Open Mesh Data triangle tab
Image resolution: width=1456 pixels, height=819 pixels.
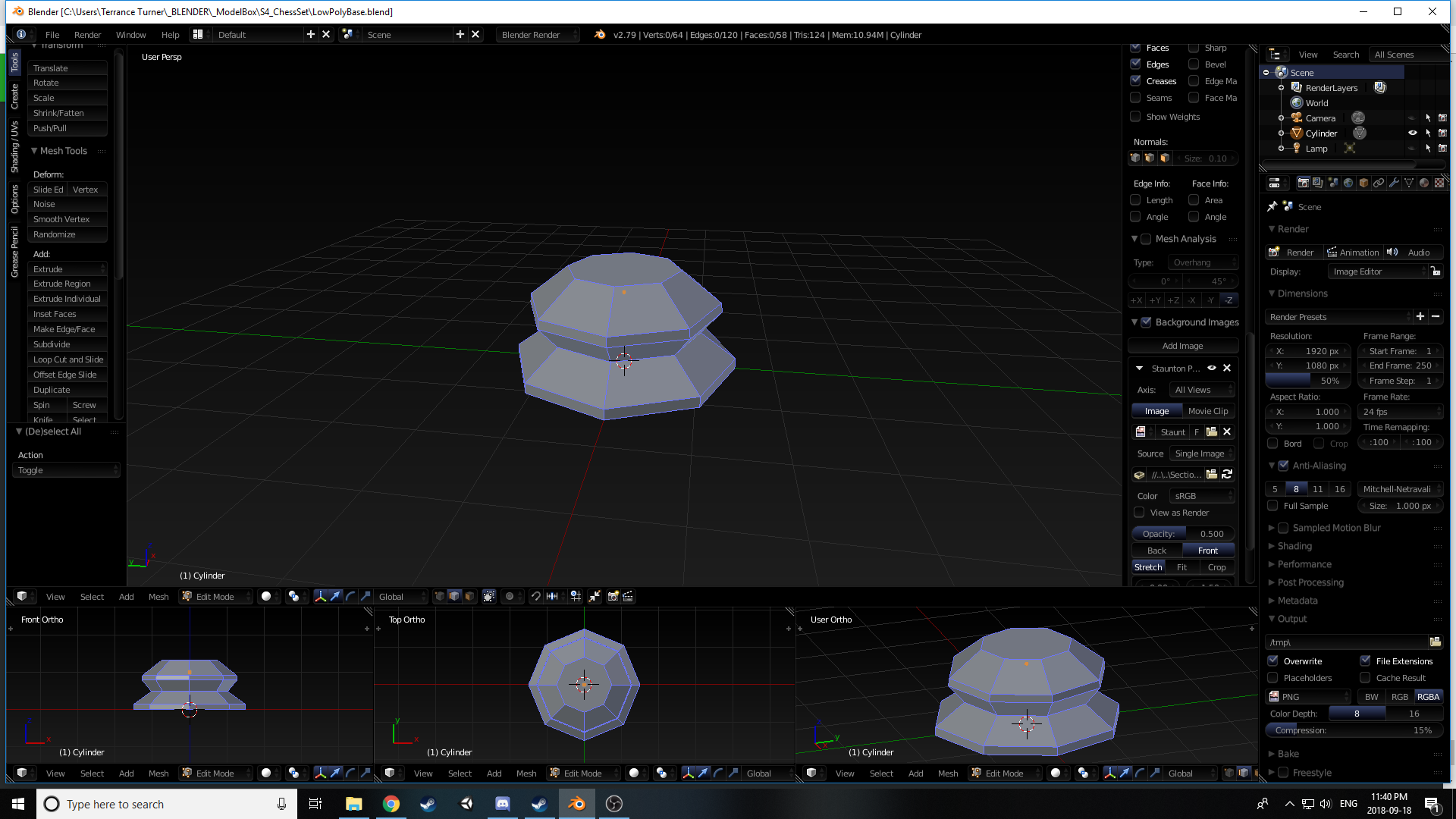pos(1409,183)
